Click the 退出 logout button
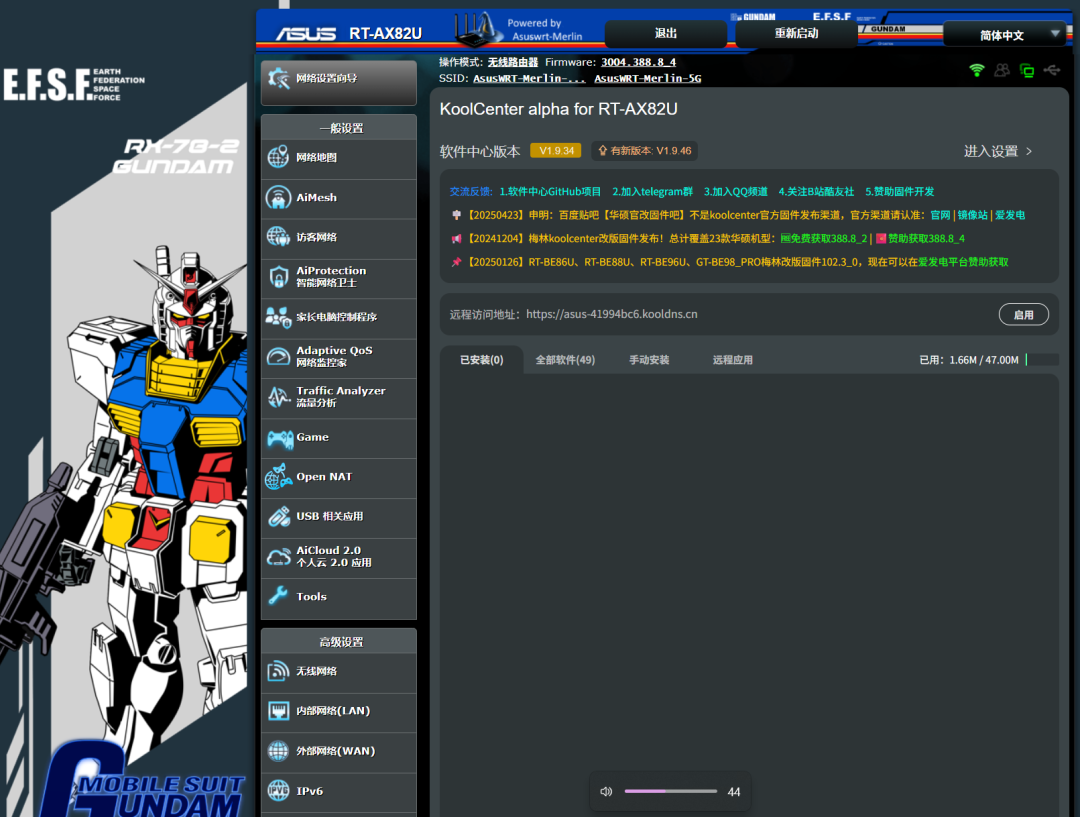1080x817 pixels. point(665,34)
